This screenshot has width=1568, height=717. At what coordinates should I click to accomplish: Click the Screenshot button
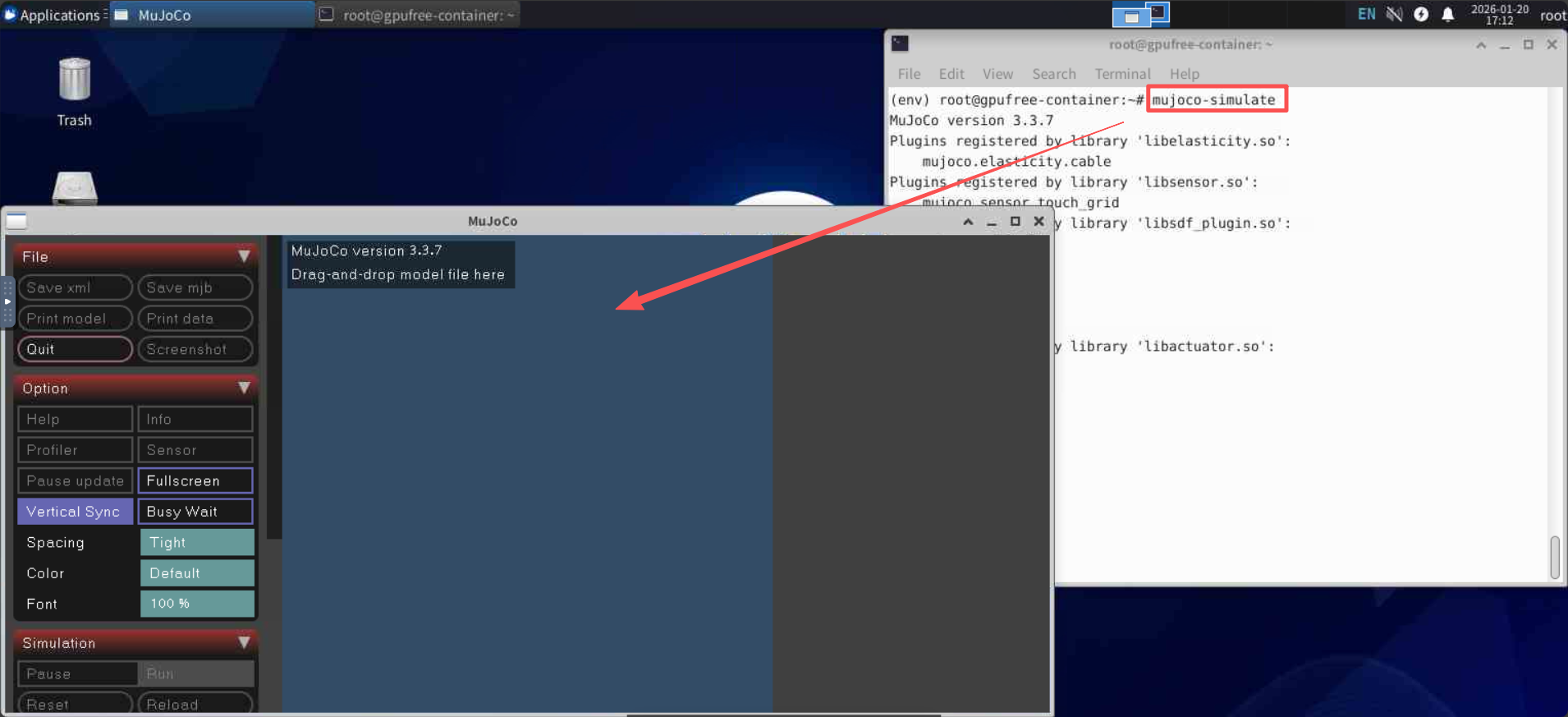click(195, 350)
